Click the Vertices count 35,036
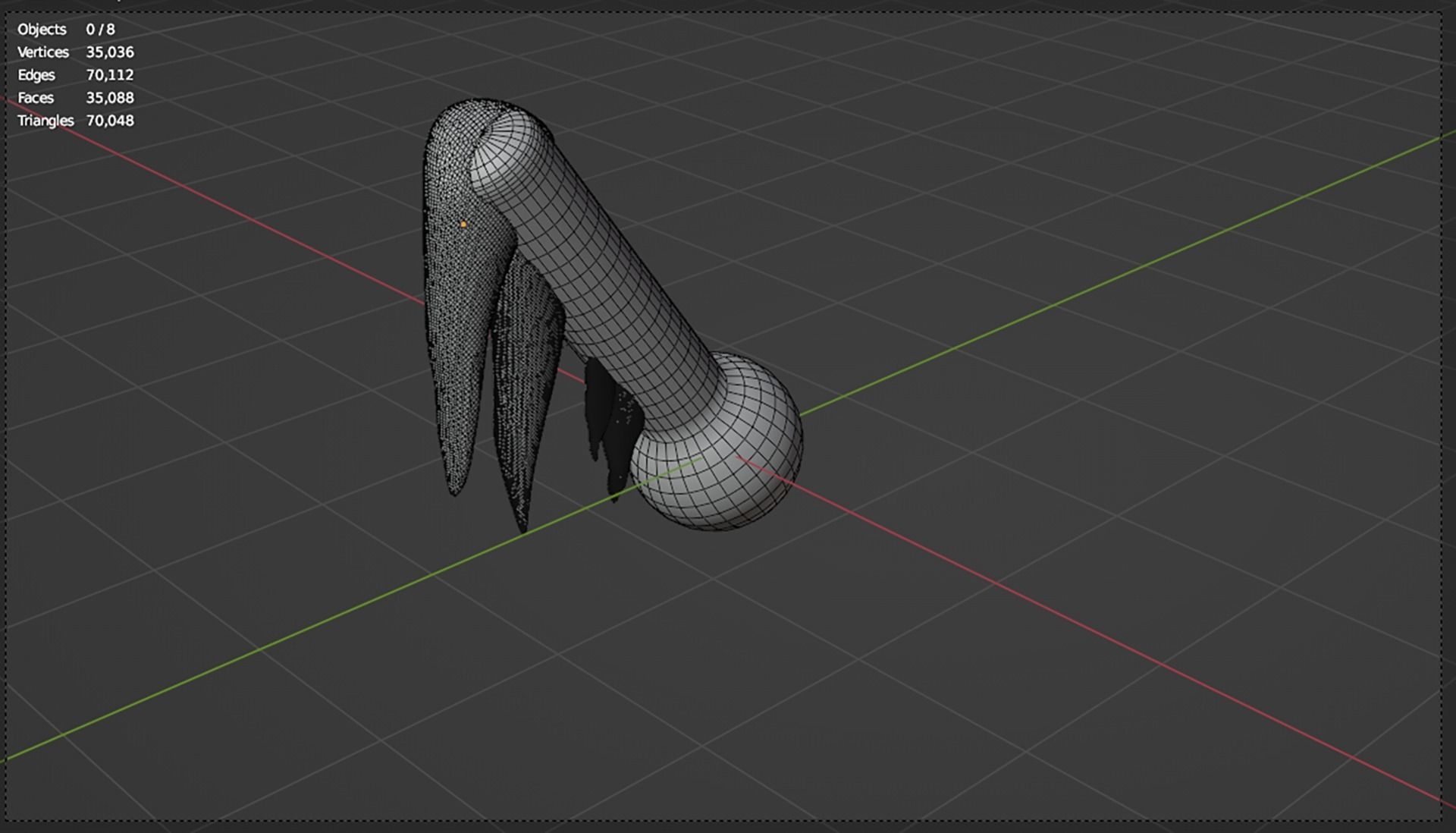Screen dimensions: 1456x833 (x=110, y=52)
